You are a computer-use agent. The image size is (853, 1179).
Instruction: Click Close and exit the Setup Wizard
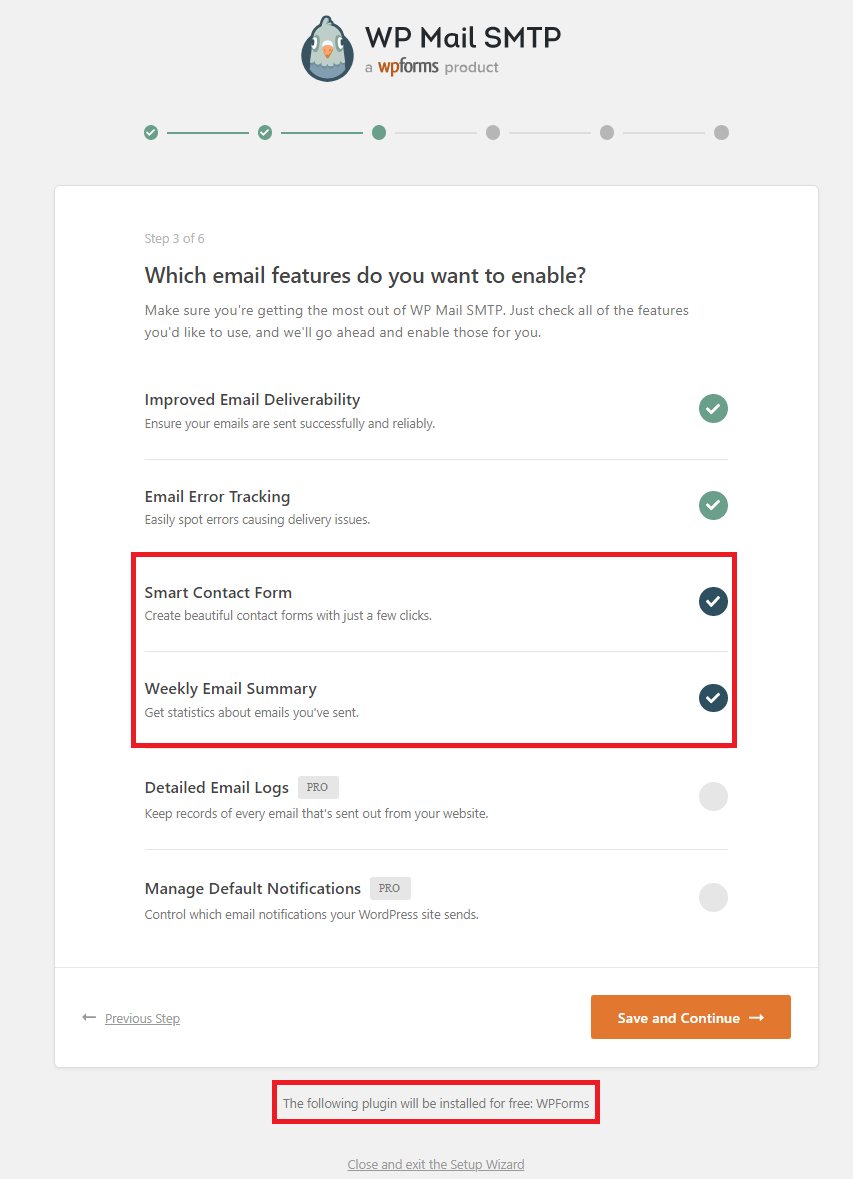[435, 1164]
